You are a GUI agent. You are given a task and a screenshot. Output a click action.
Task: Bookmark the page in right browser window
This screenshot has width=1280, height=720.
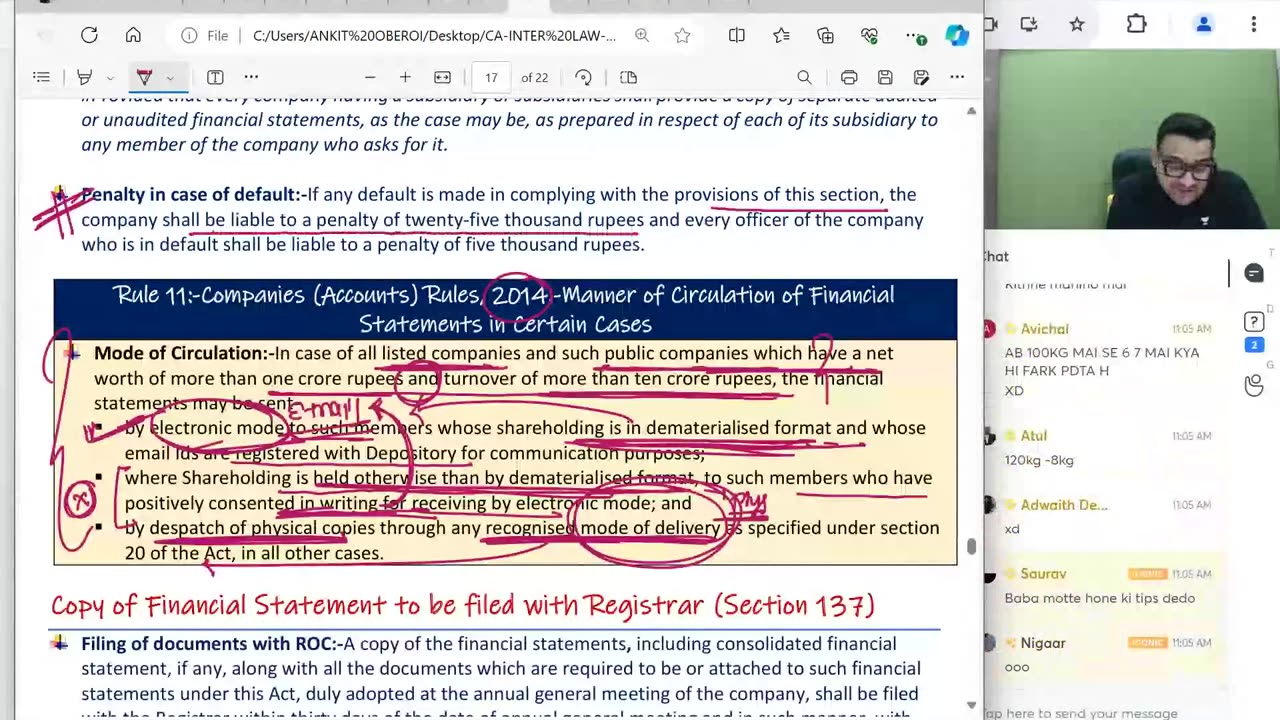click(x=1077, y=24)
